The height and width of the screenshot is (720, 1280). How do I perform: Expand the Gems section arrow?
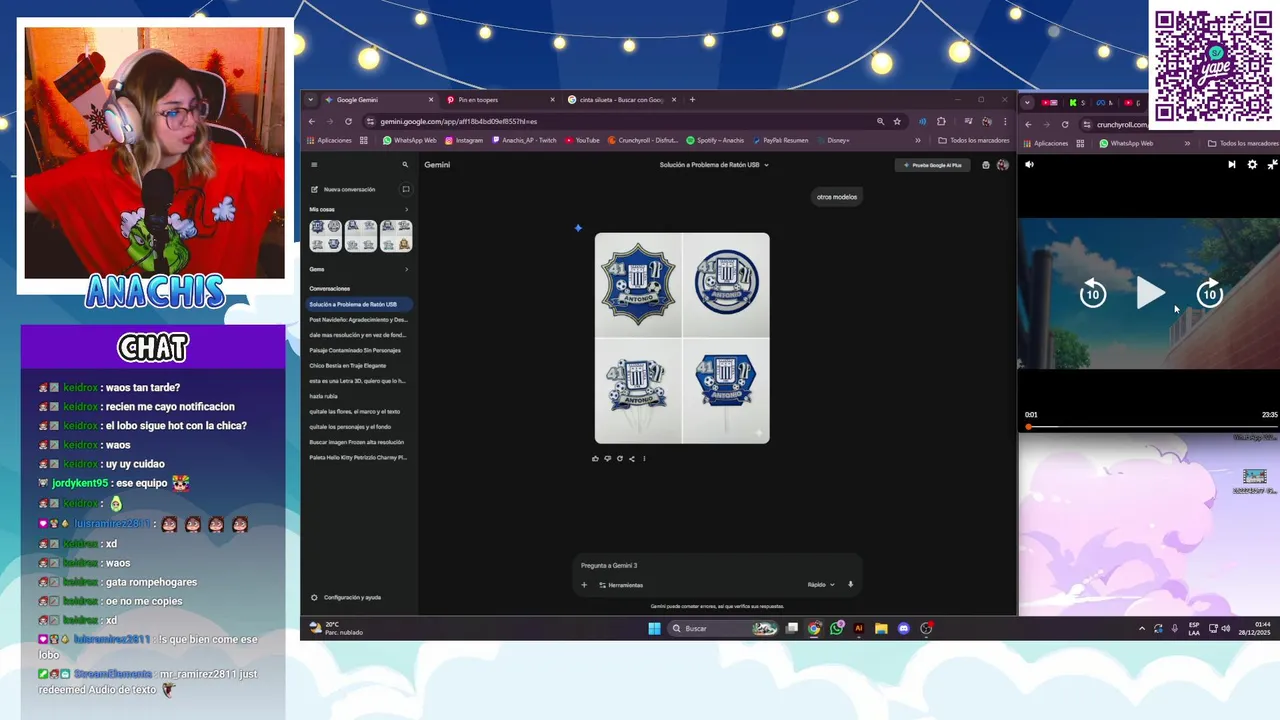tap(406, 269)
